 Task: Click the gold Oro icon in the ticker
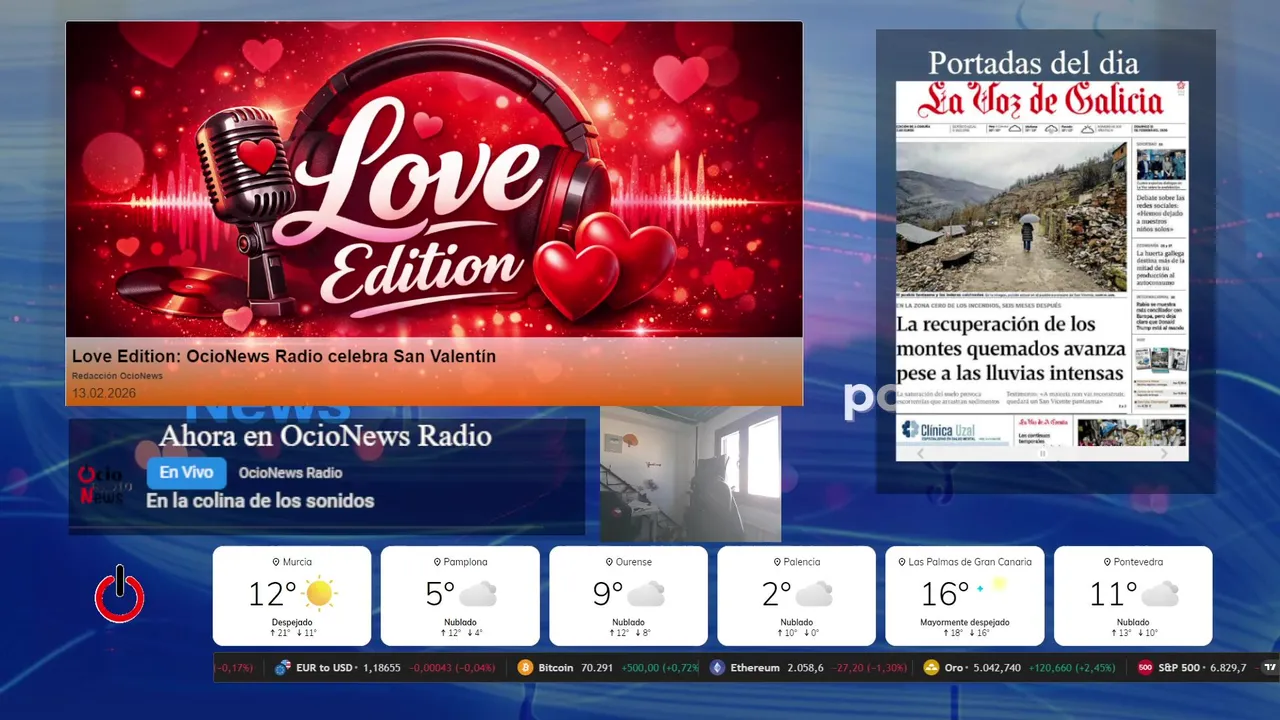point(931,667)
